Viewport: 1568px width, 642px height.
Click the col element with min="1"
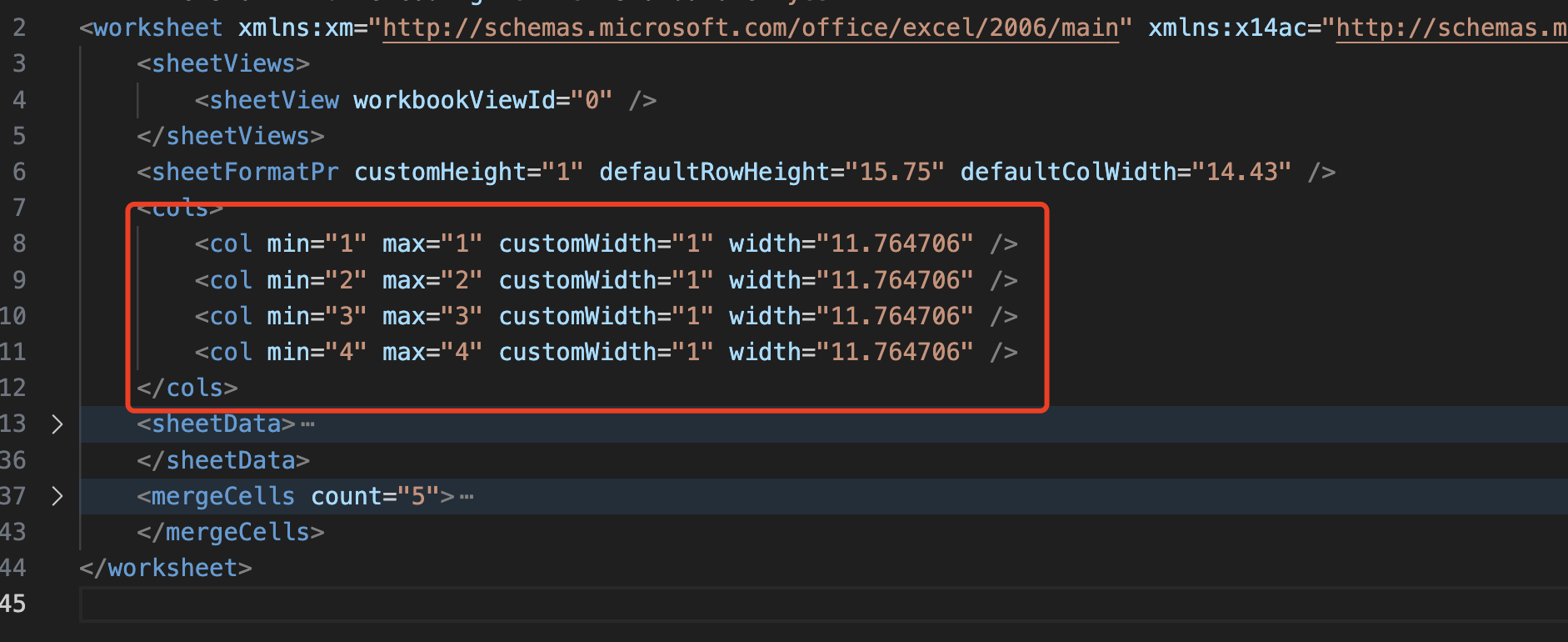(x=607, y=243)
